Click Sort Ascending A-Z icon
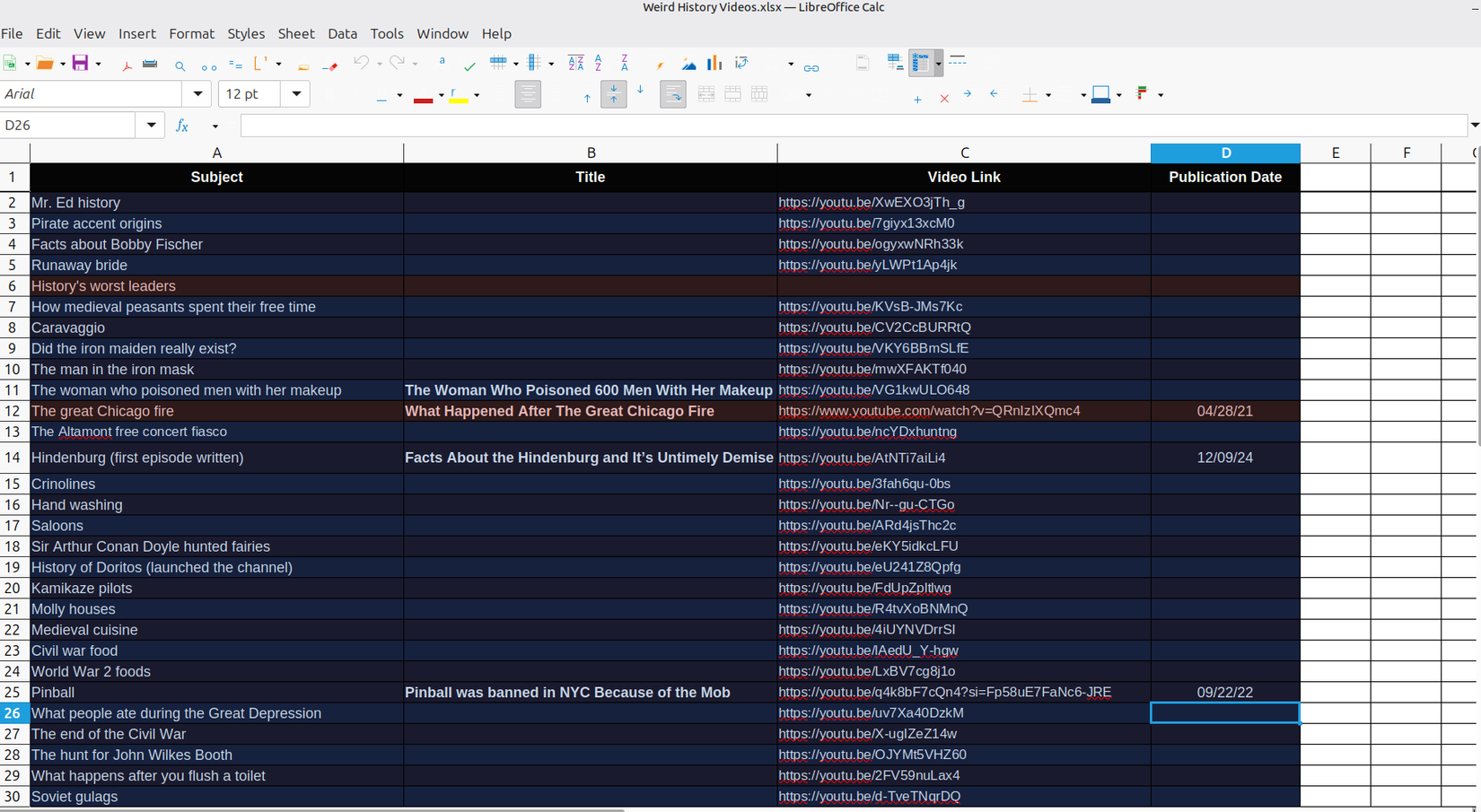1481x812 pixels. (x=599, y=62)
